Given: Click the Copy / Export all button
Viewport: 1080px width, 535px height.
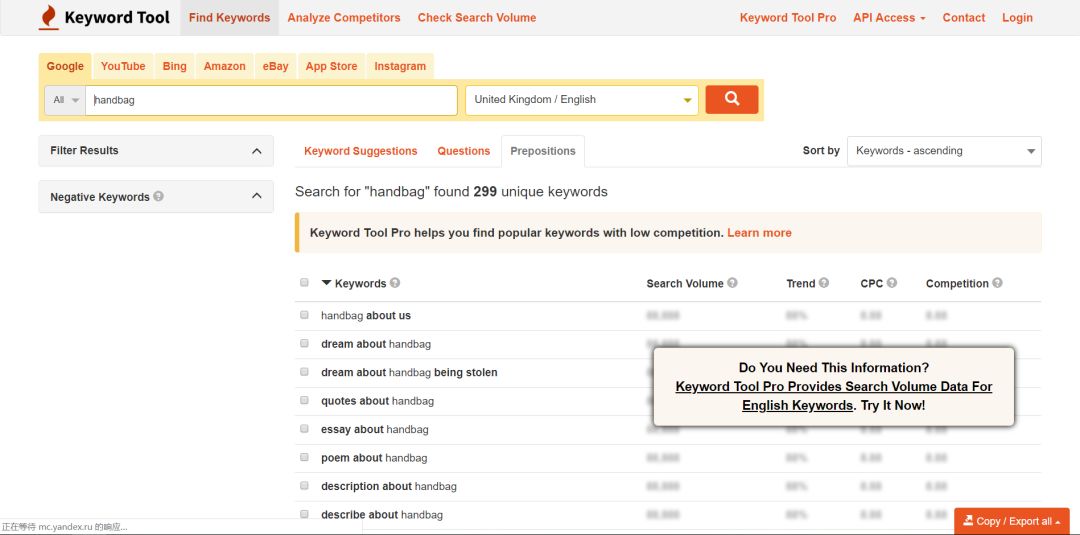Looking at the screenshot, I should click(1012, 521).
